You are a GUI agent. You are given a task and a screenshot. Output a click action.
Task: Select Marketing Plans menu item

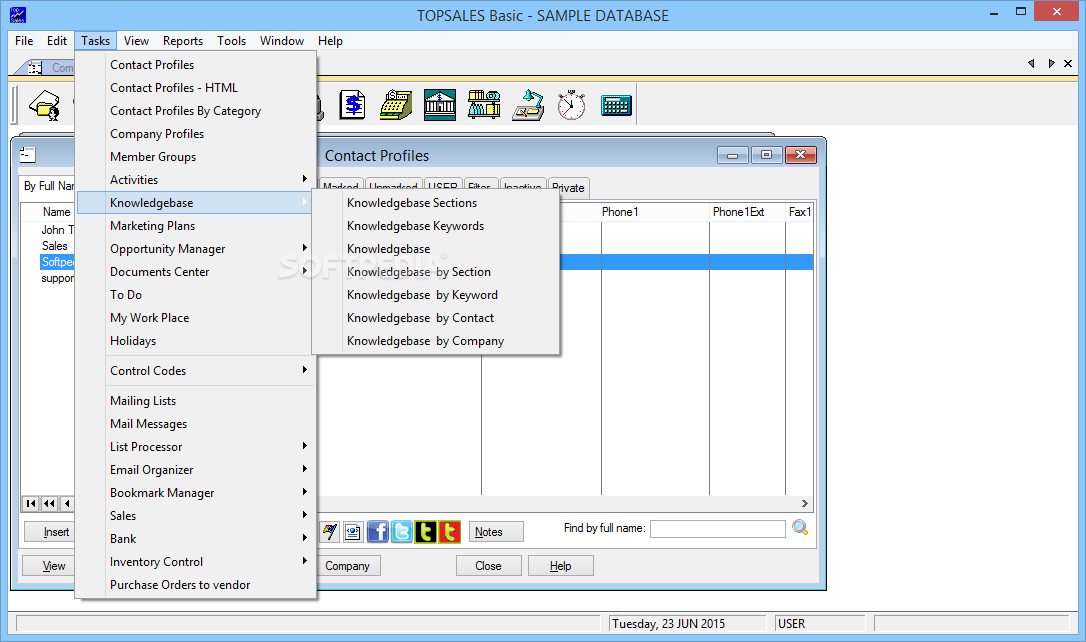point(195,226)
